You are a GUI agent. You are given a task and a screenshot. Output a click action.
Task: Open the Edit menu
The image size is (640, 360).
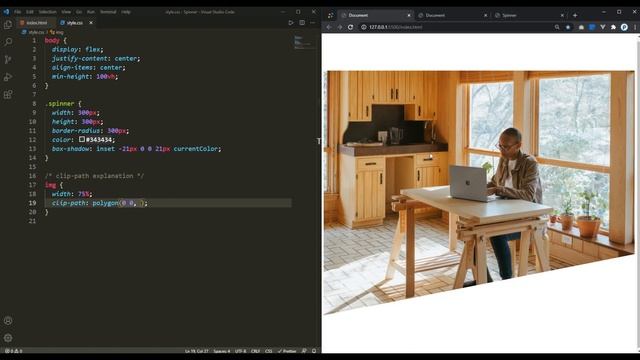pos(30,12)
